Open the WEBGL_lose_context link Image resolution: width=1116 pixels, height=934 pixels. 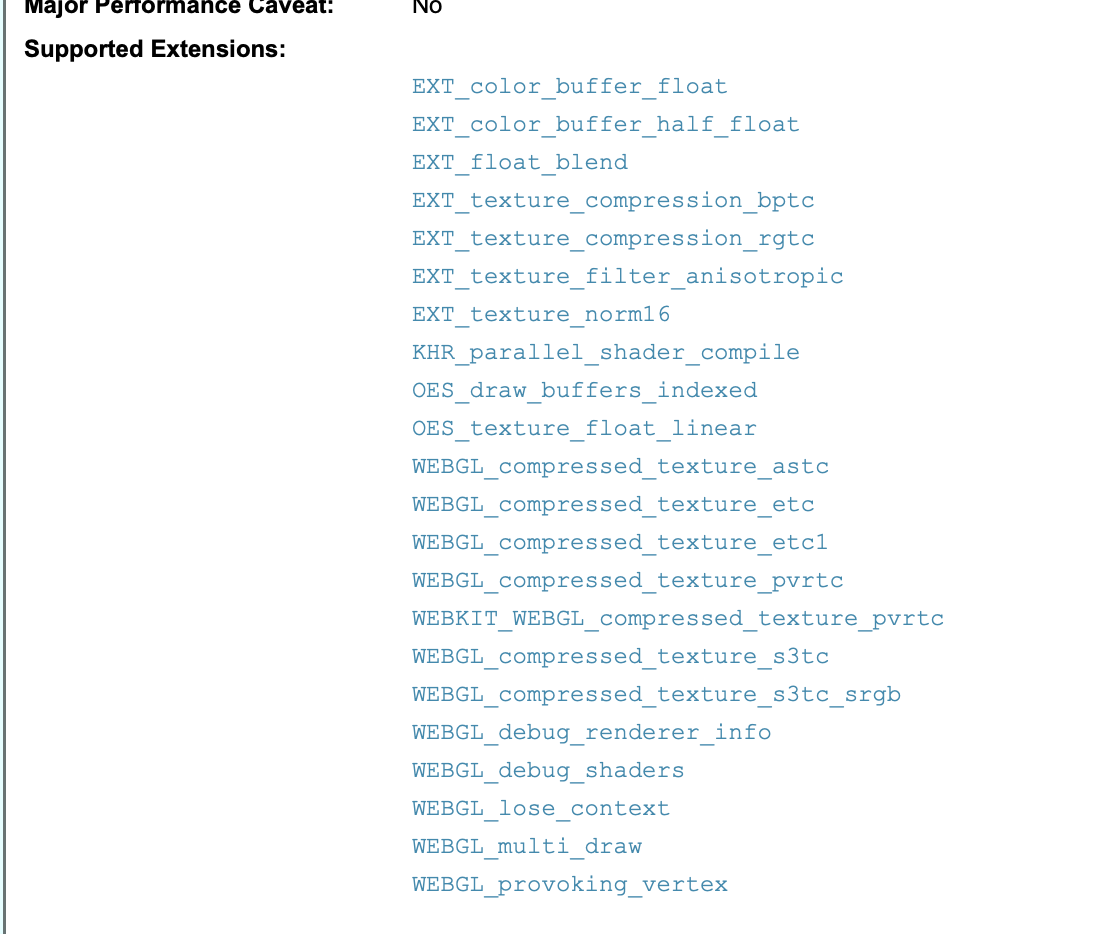click(x=541, y=809)
